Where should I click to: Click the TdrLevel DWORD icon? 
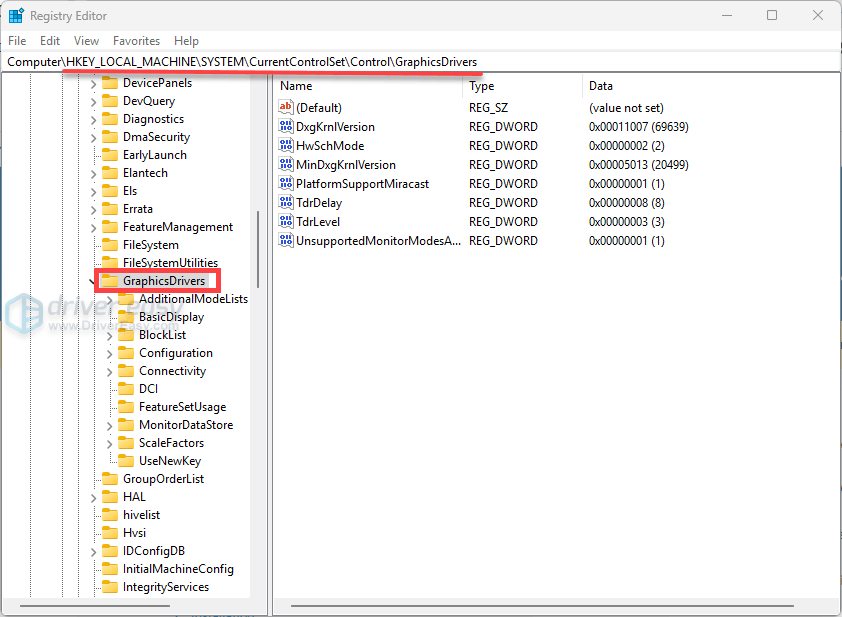tap(286, 222)
